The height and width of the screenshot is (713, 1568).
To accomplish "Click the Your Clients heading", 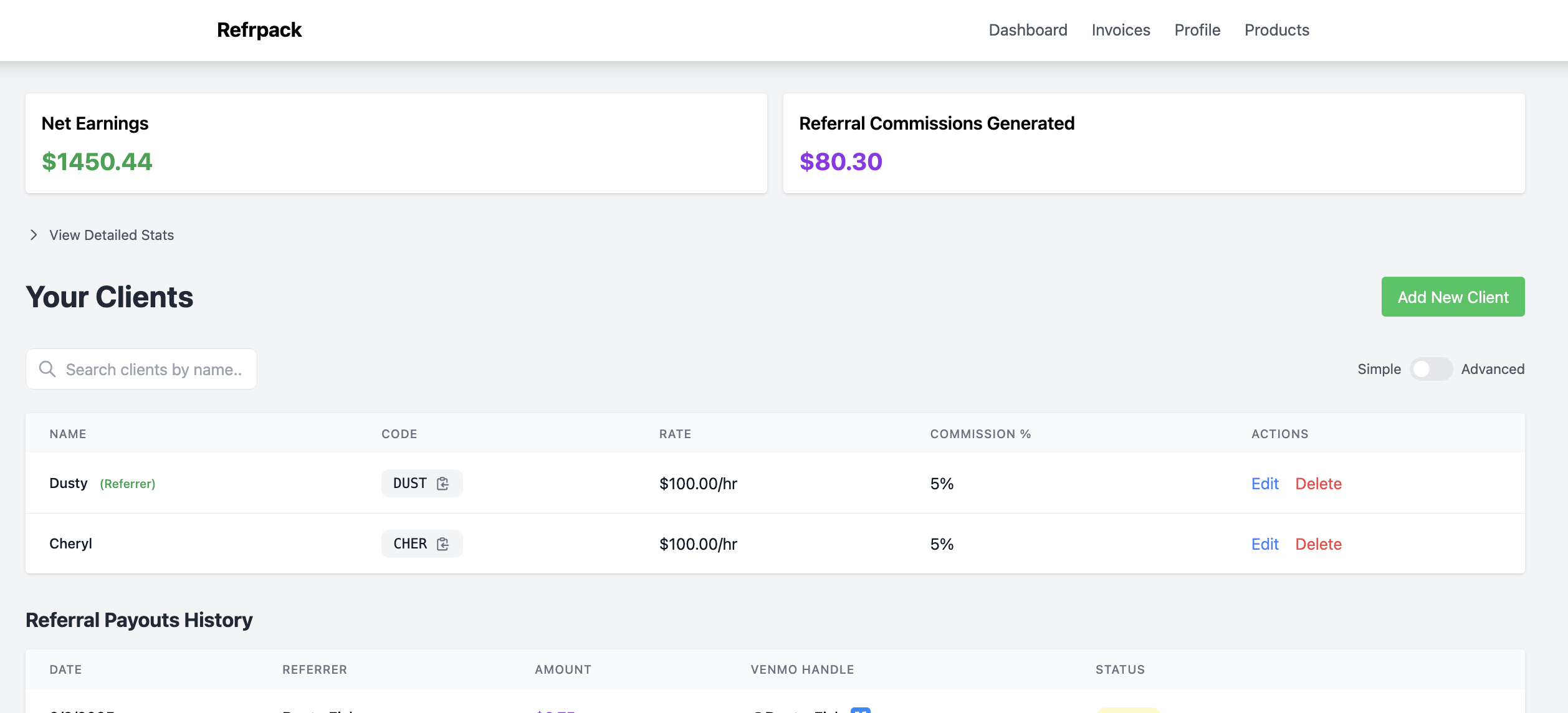I will 110,297.
